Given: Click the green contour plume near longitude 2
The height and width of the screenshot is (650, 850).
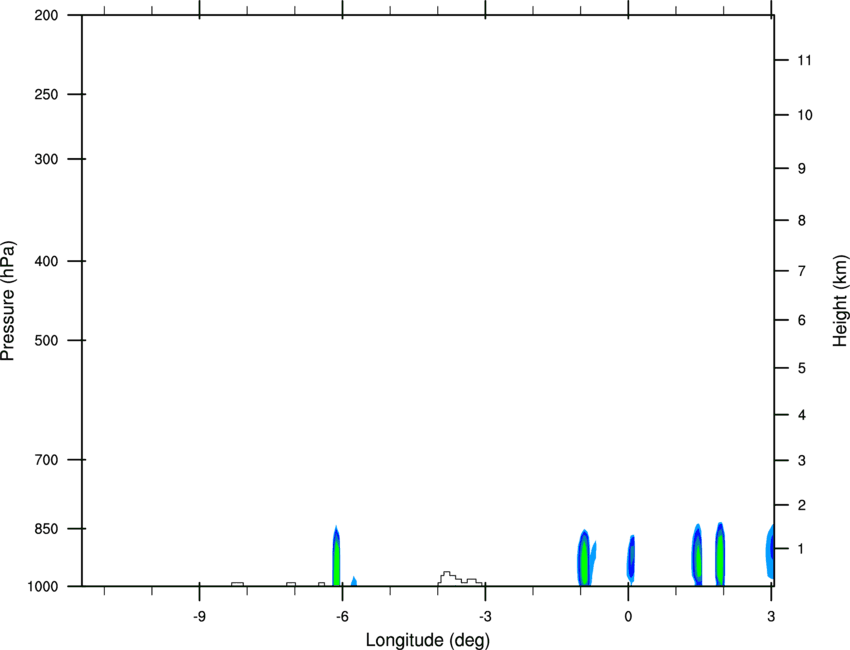Looking at the screenshot, I should tap(720, 555).
